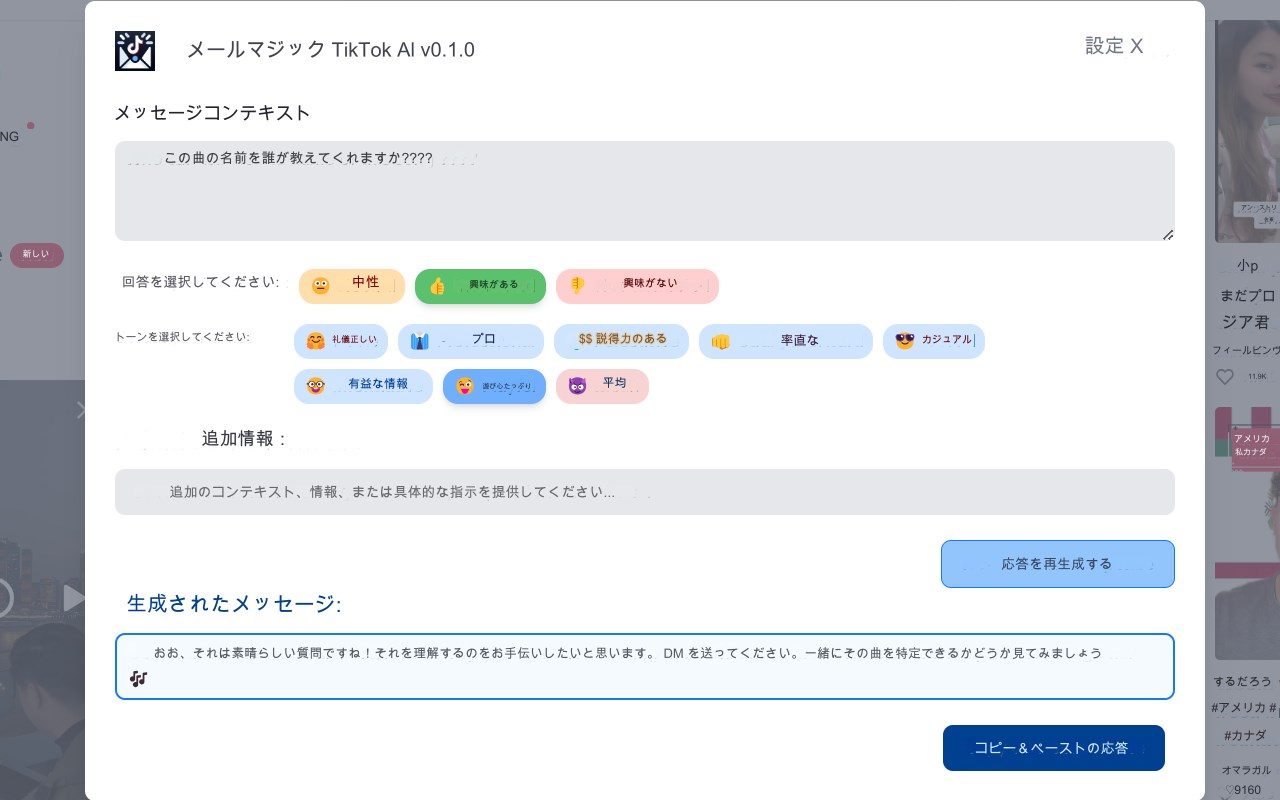Choose the 有益な情報 informative tone
Viewport: 1280px width, 800px height.
point(363,386)
